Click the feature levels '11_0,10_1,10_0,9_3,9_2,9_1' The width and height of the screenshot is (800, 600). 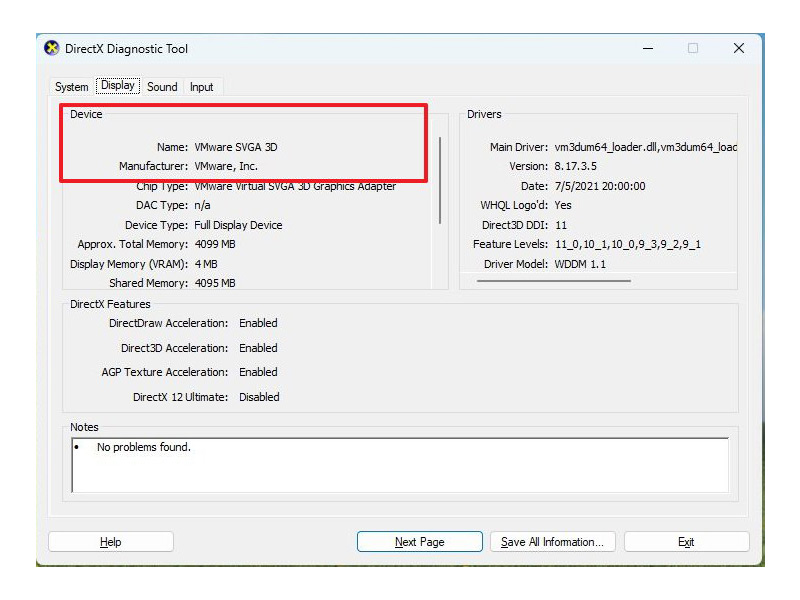(628, 244)
